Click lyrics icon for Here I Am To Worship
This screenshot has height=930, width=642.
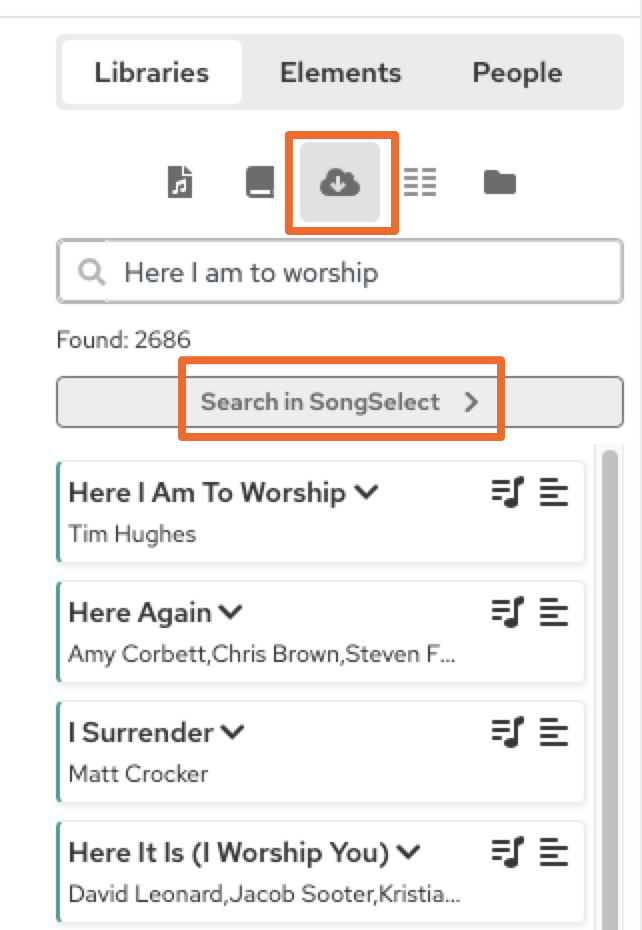point(554,493)
